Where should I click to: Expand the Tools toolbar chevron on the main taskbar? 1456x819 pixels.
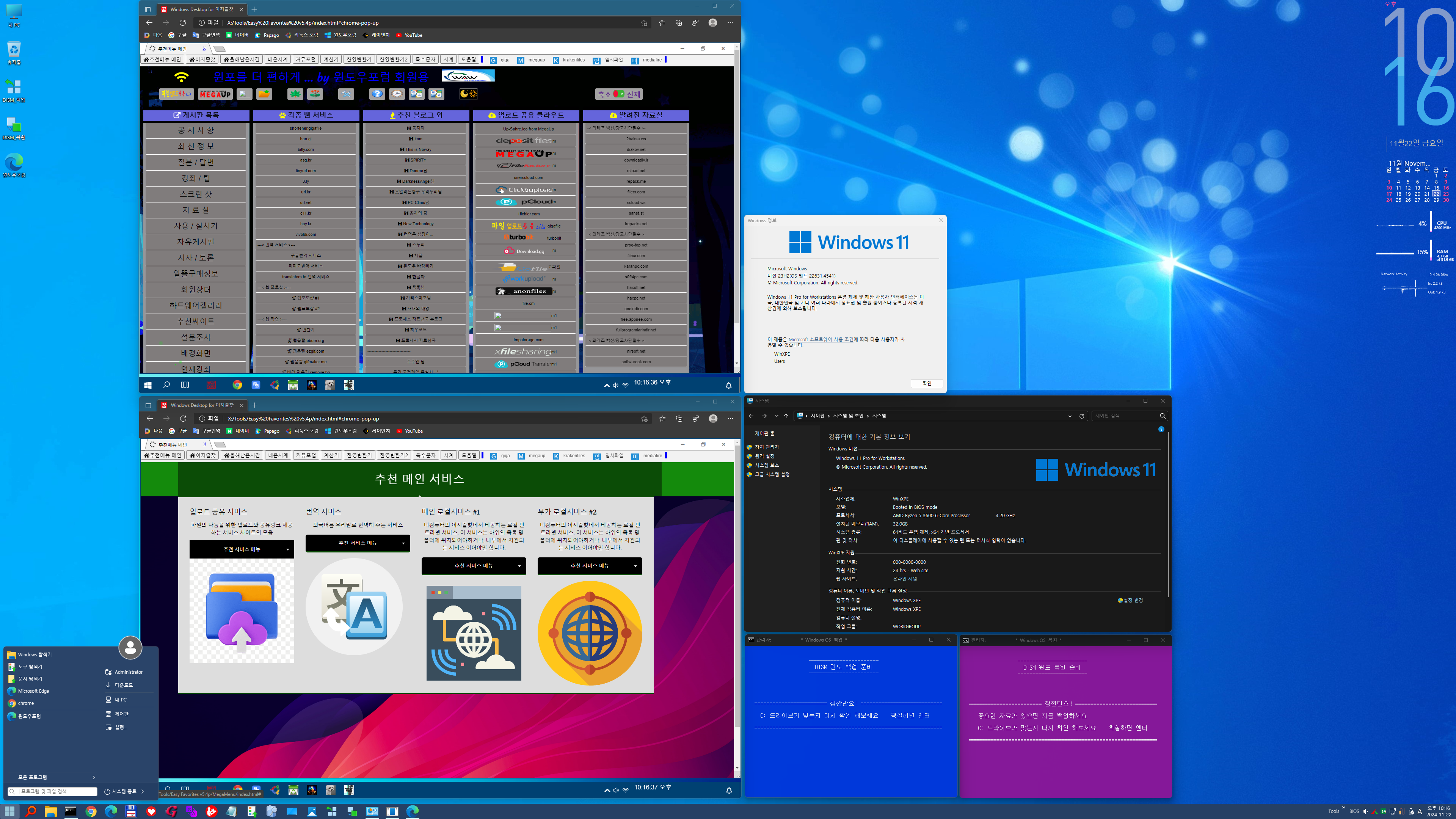click(1343, 808)
